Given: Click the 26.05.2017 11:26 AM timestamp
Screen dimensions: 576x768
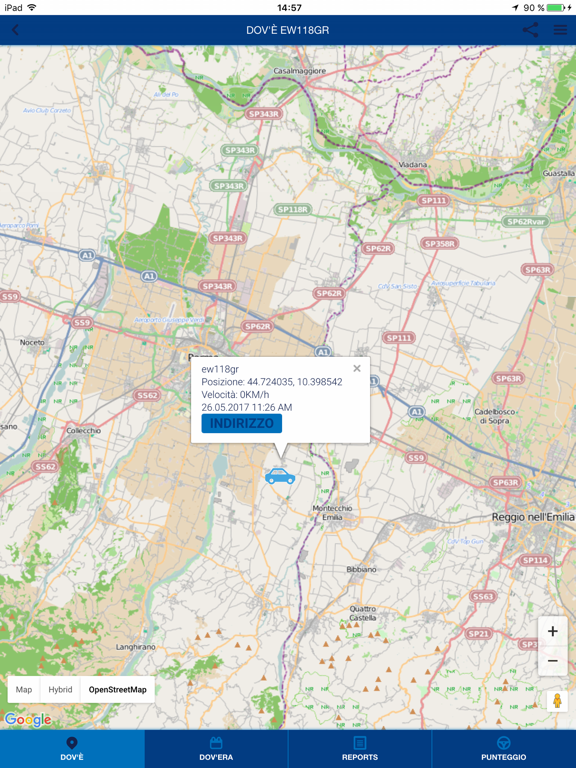Looking at the screenshot, I should (x=247, y=408).
